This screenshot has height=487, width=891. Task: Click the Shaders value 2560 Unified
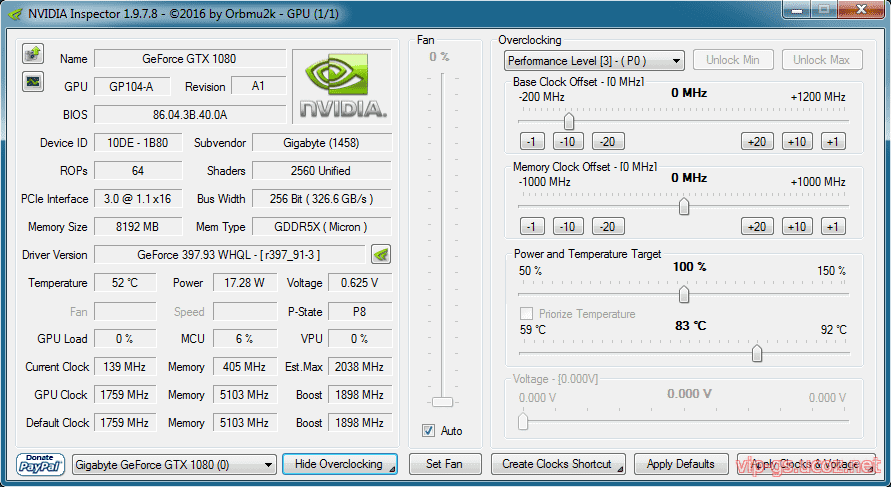[x=322, y=170]
